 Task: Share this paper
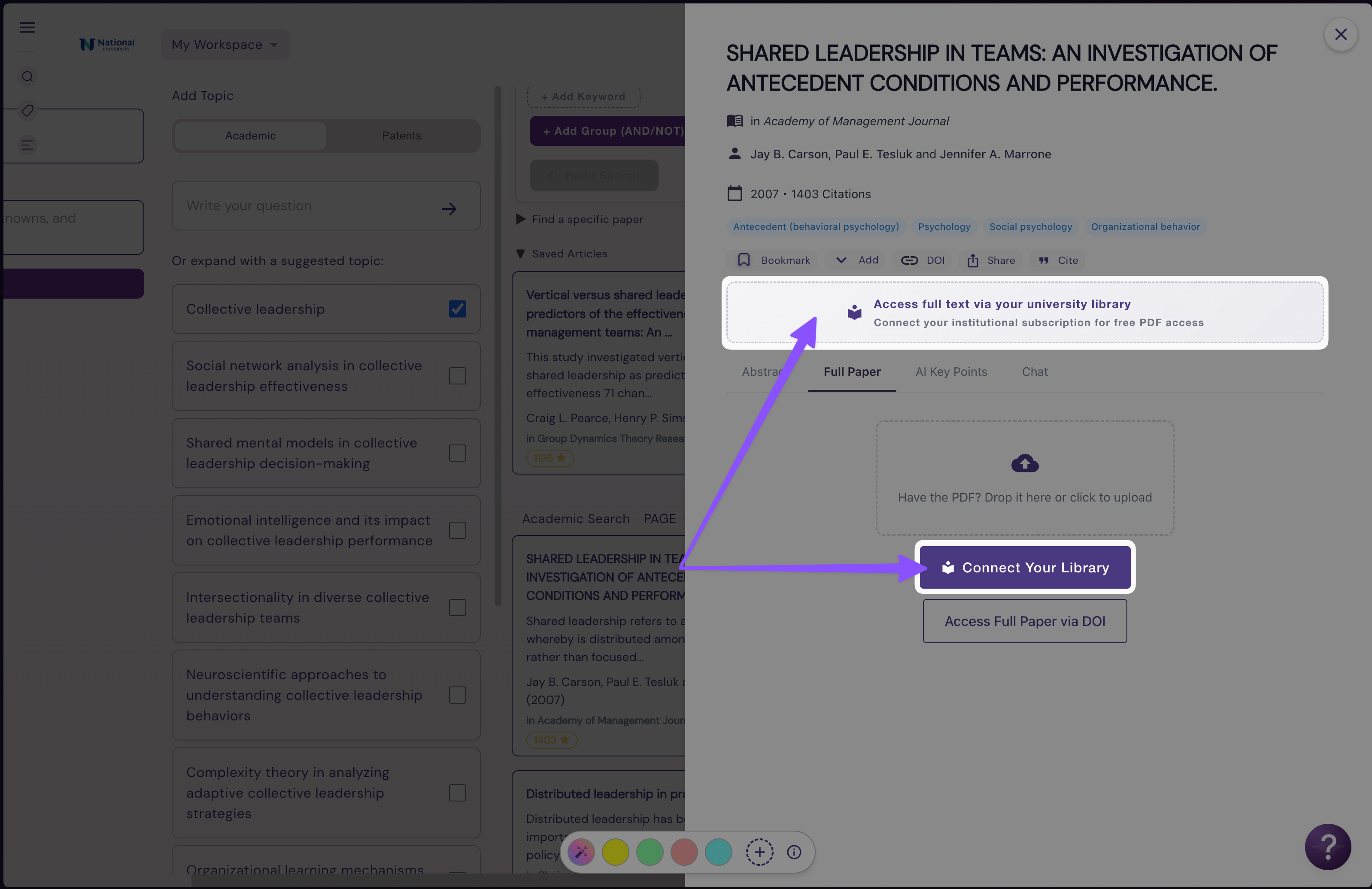coord(991,260)
